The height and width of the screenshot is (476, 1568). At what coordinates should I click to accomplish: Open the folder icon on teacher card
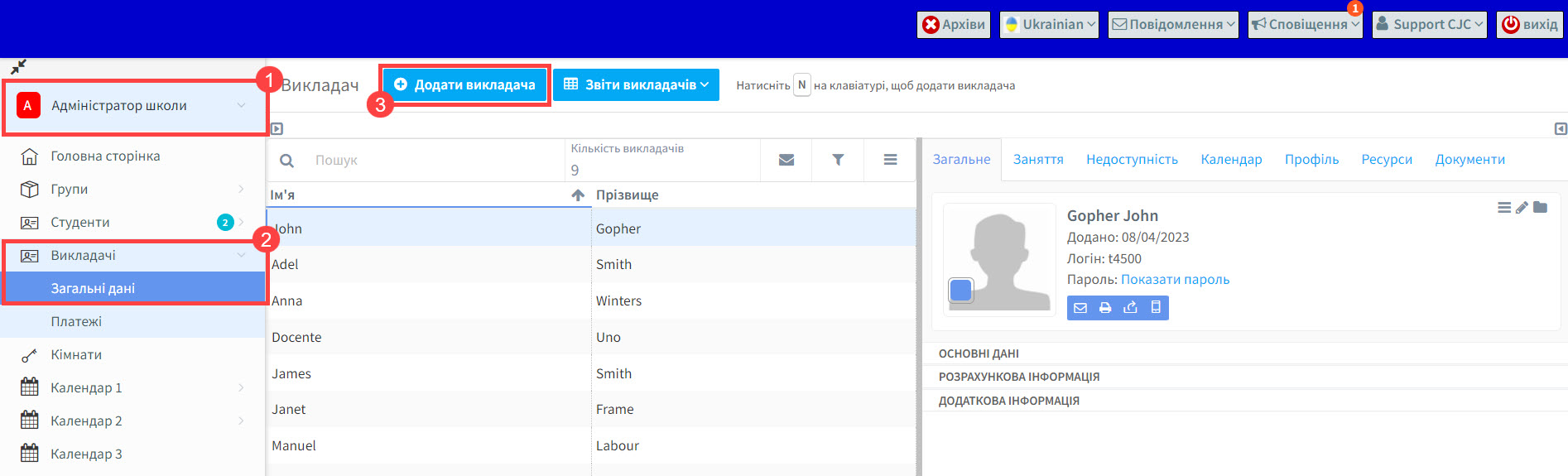point(1540,207)
